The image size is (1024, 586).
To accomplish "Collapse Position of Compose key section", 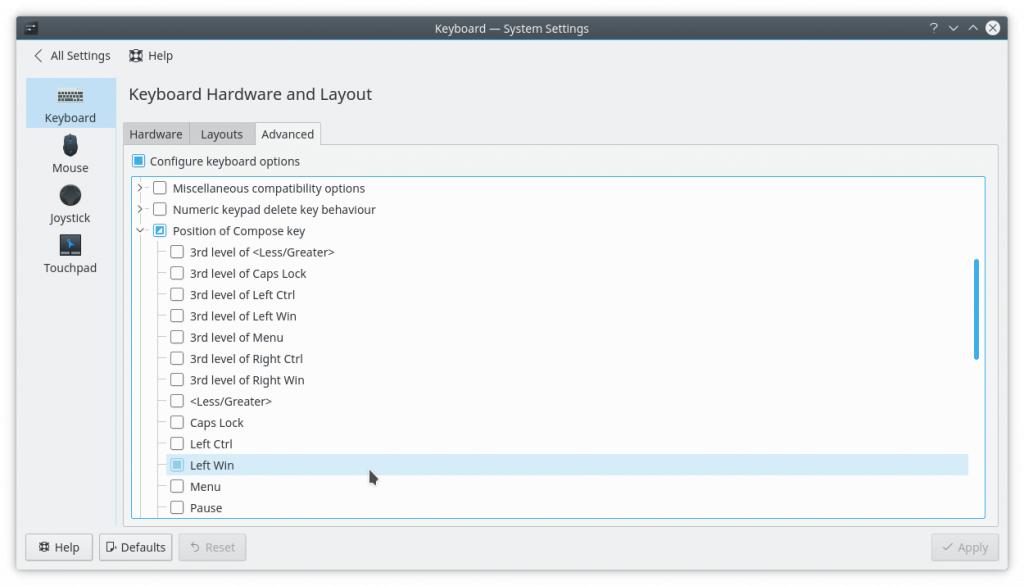I will 140,231.
